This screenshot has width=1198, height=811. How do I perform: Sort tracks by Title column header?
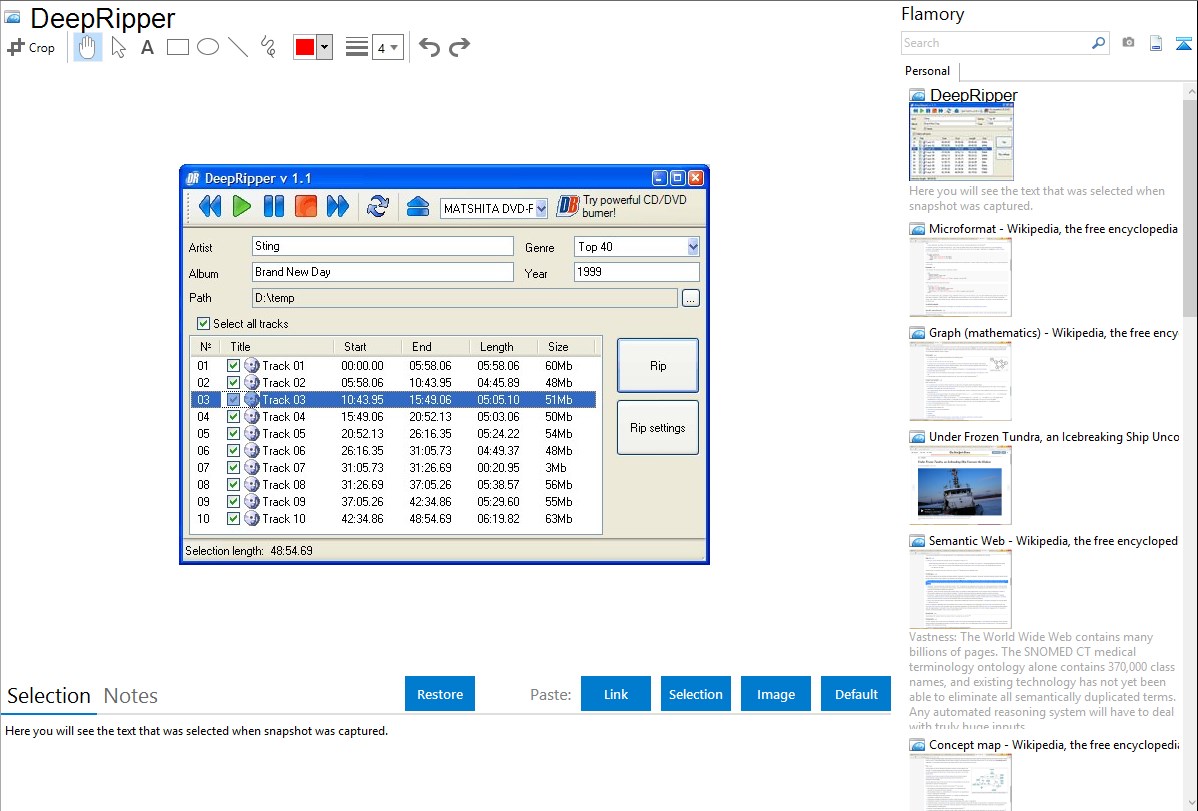(x=278, y=346)
